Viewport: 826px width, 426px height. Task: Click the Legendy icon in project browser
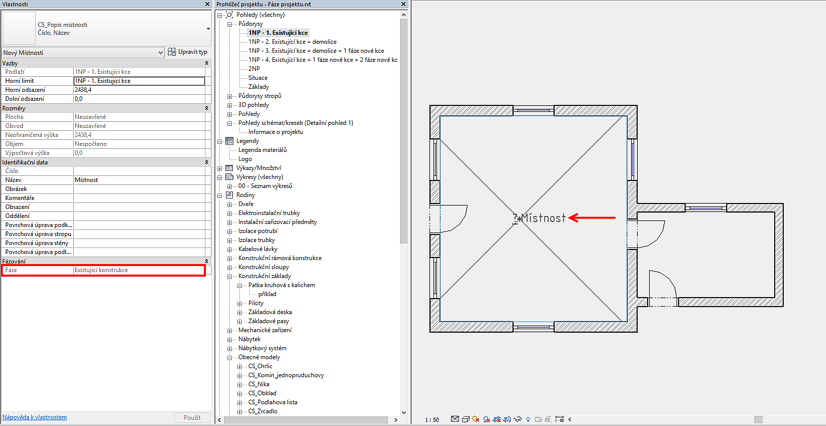(x=229, y=141)
